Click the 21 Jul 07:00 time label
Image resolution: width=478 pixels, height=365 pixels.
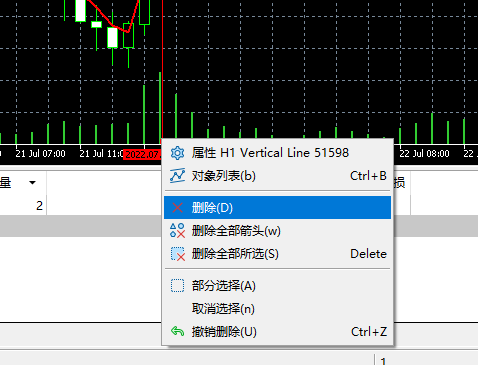coord(40,154)
